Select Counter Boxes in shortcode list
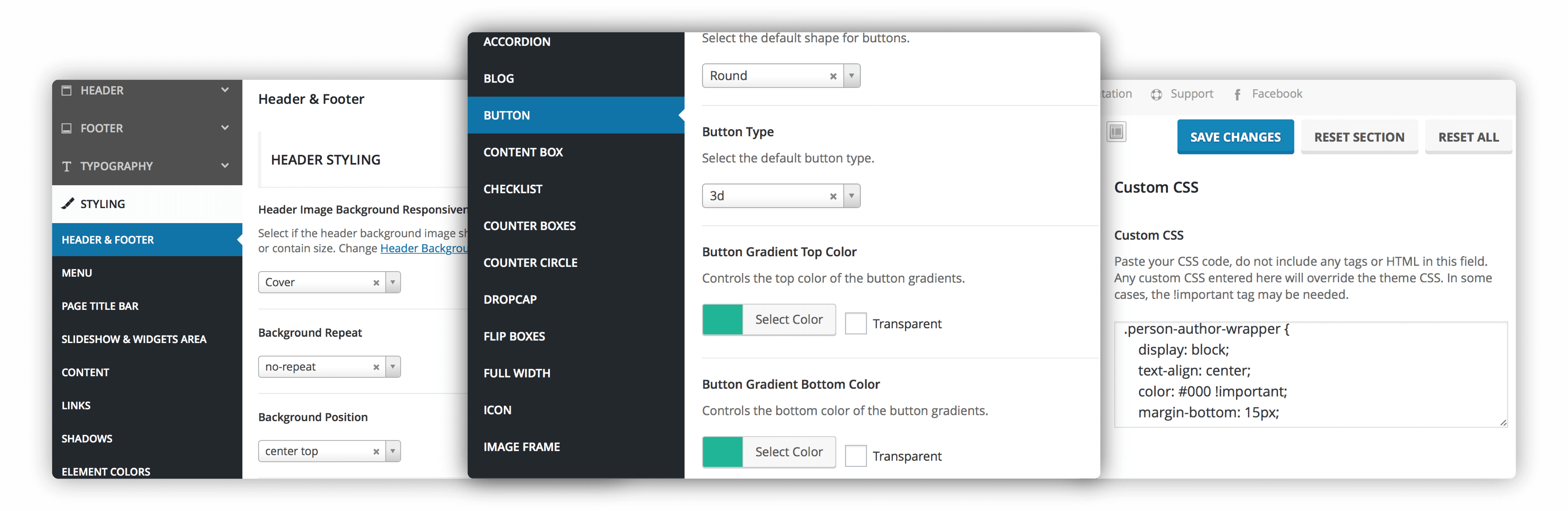 576,226
